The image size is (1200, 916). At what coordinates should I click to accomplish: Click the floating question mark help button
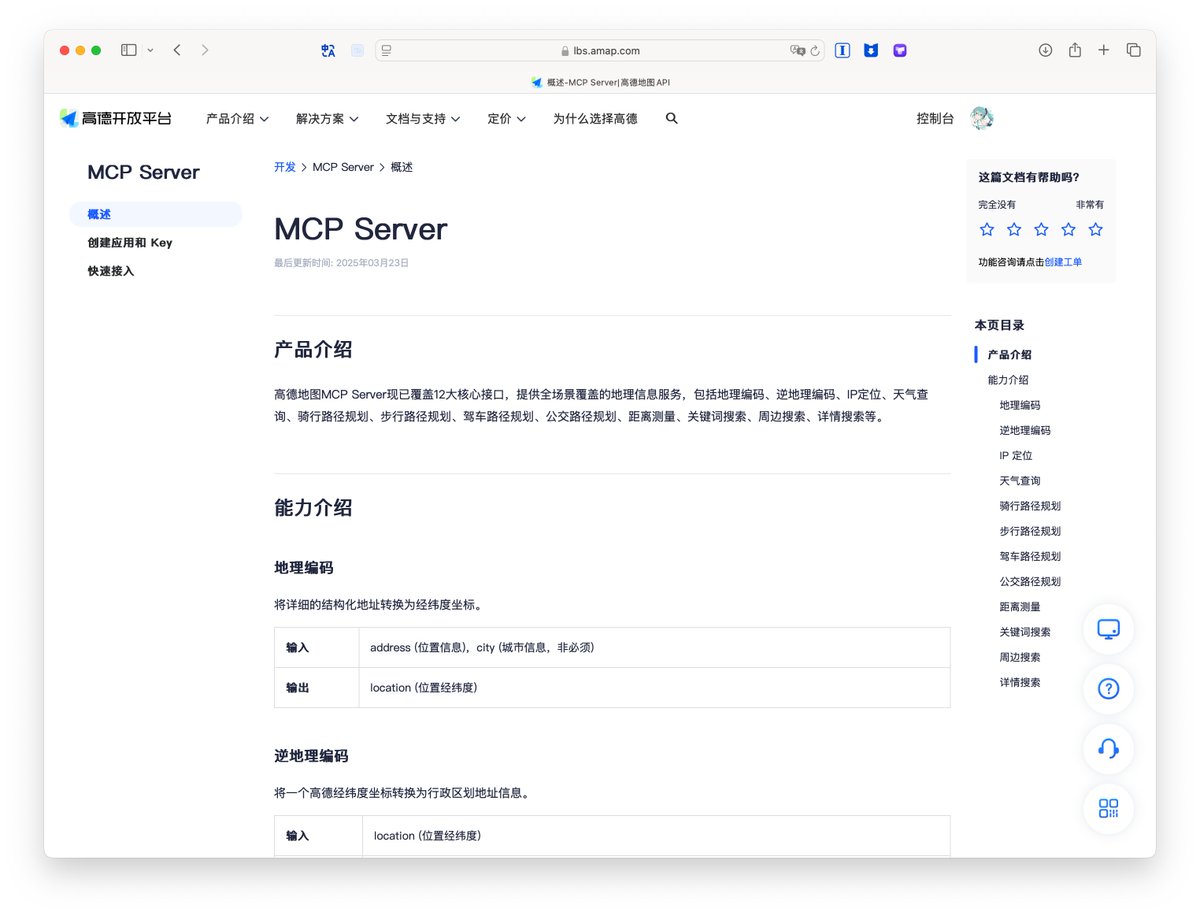[x=1108, y=689]
